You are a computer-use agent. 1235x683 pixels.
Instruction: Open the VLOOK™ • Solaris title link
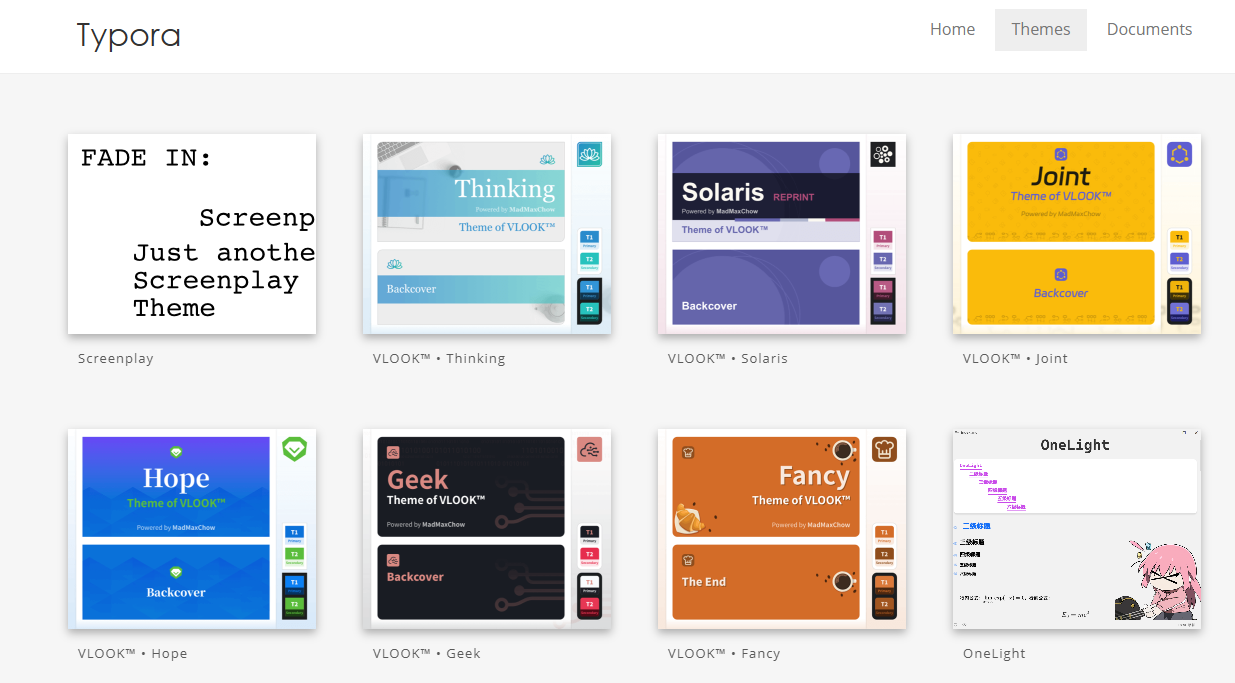click(728, 359)
